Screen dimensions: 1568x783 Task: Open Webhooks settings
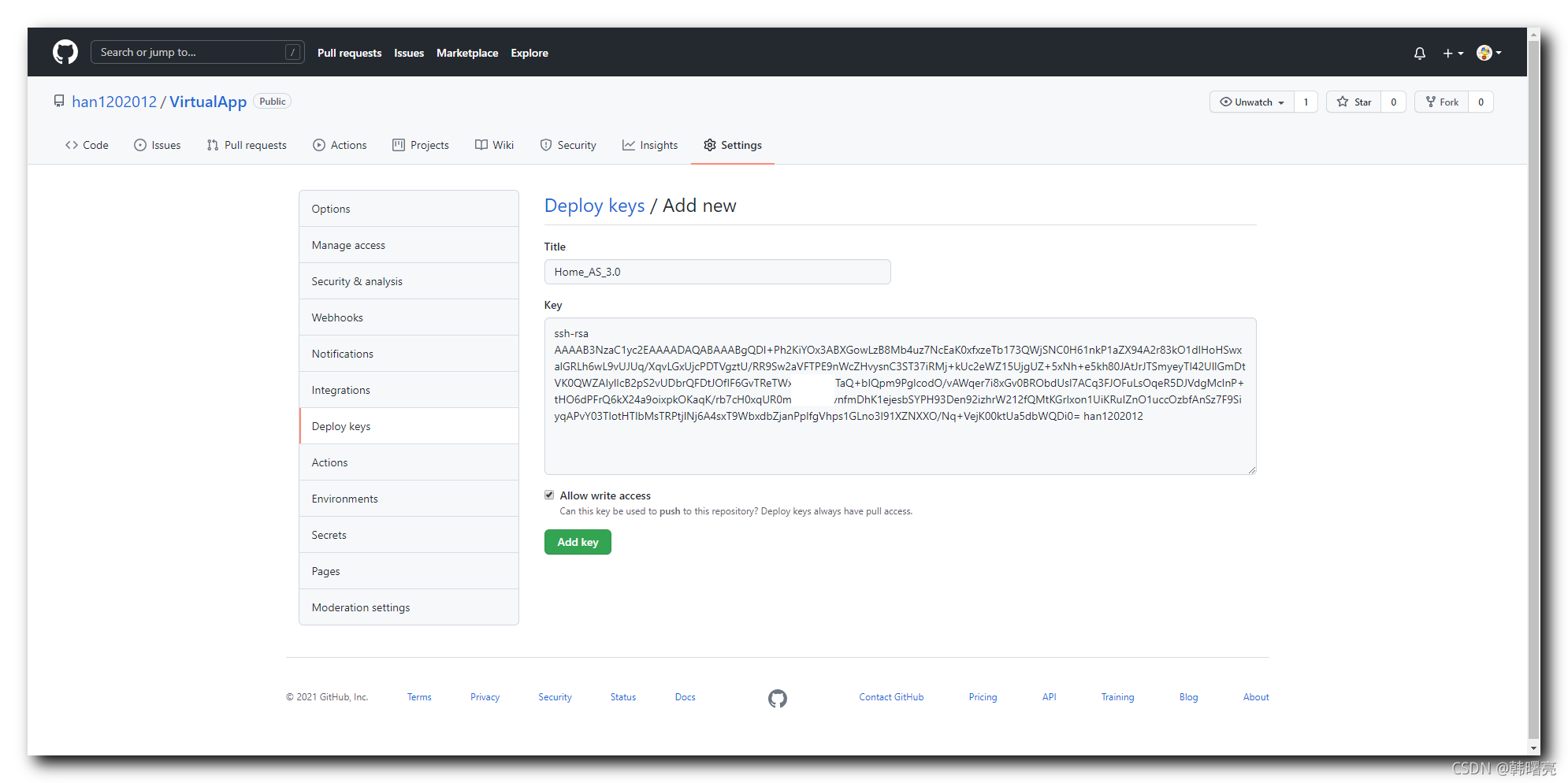coord(409,317)
